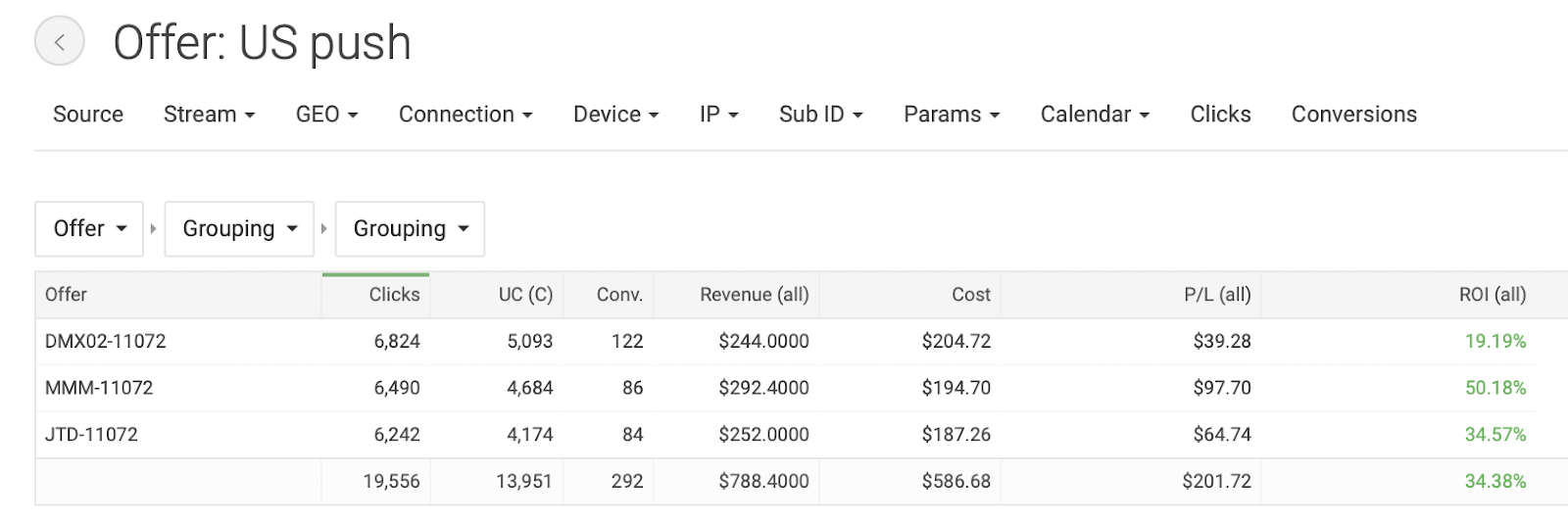Viewport: 1568px width, 522px height.
Task: Open the Sub ID dropdown
Action: point(820,115)
